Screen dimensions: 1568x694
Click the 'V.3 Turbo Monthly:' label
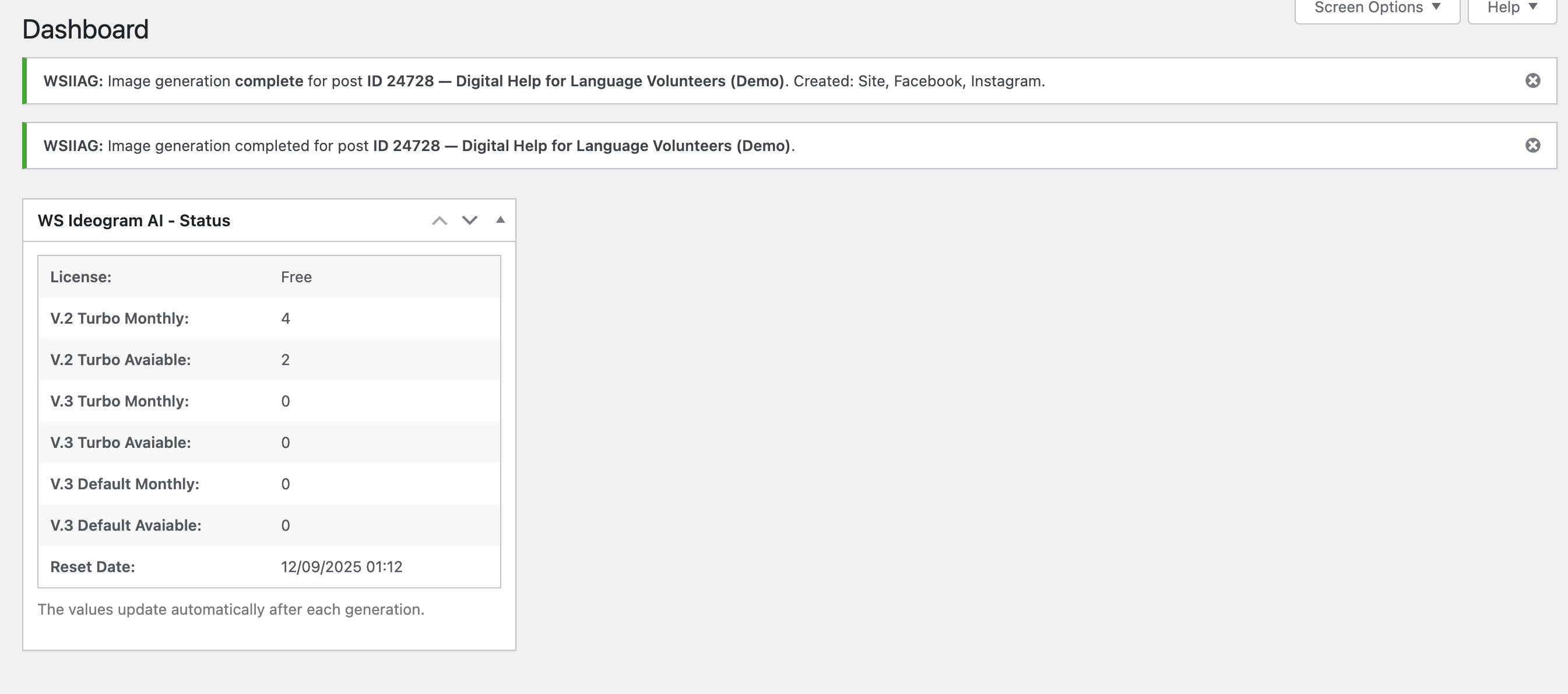pyautogui.click(x=119, y=401)
